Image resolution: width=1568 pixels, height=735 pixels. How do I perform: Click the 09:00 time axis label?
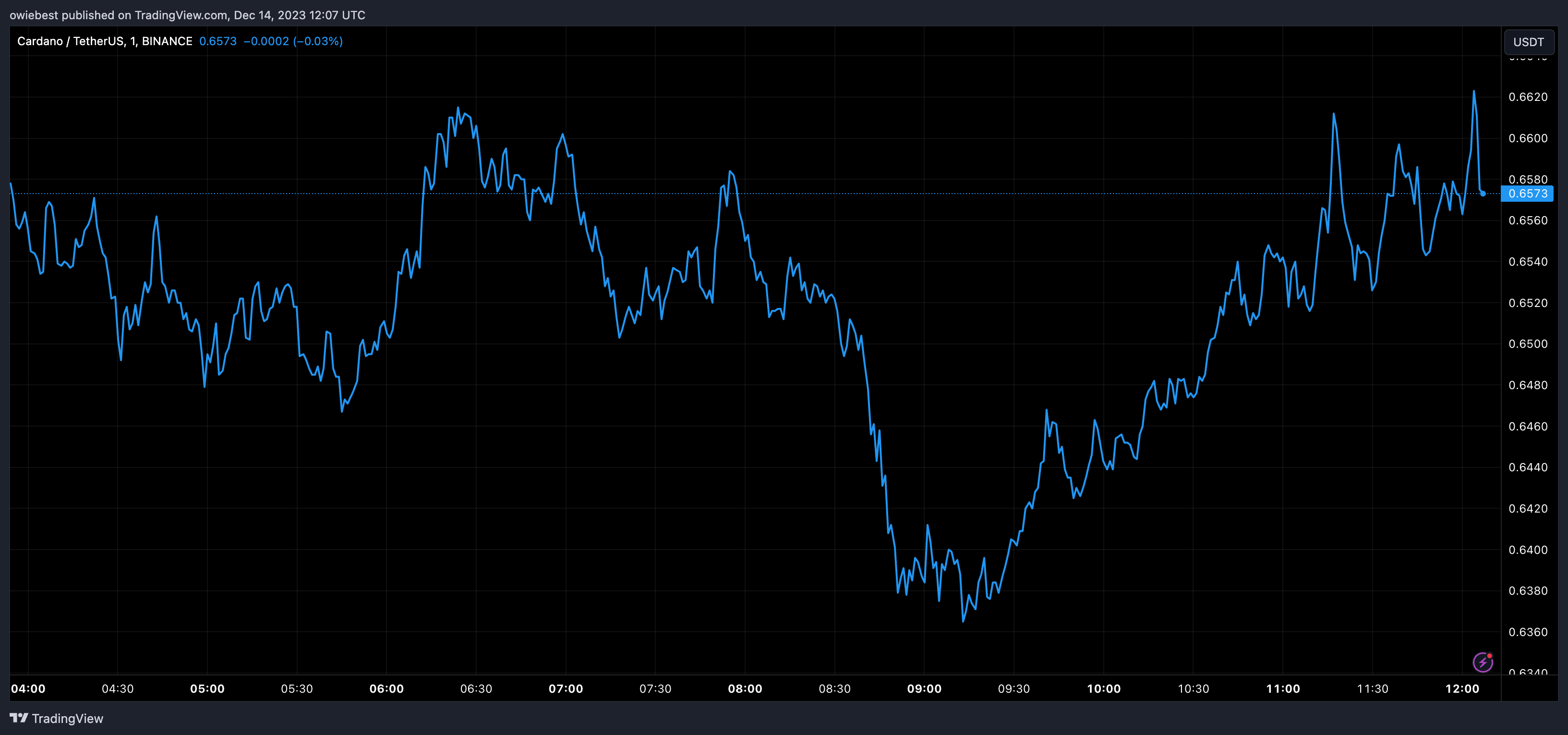coord(925,689)
